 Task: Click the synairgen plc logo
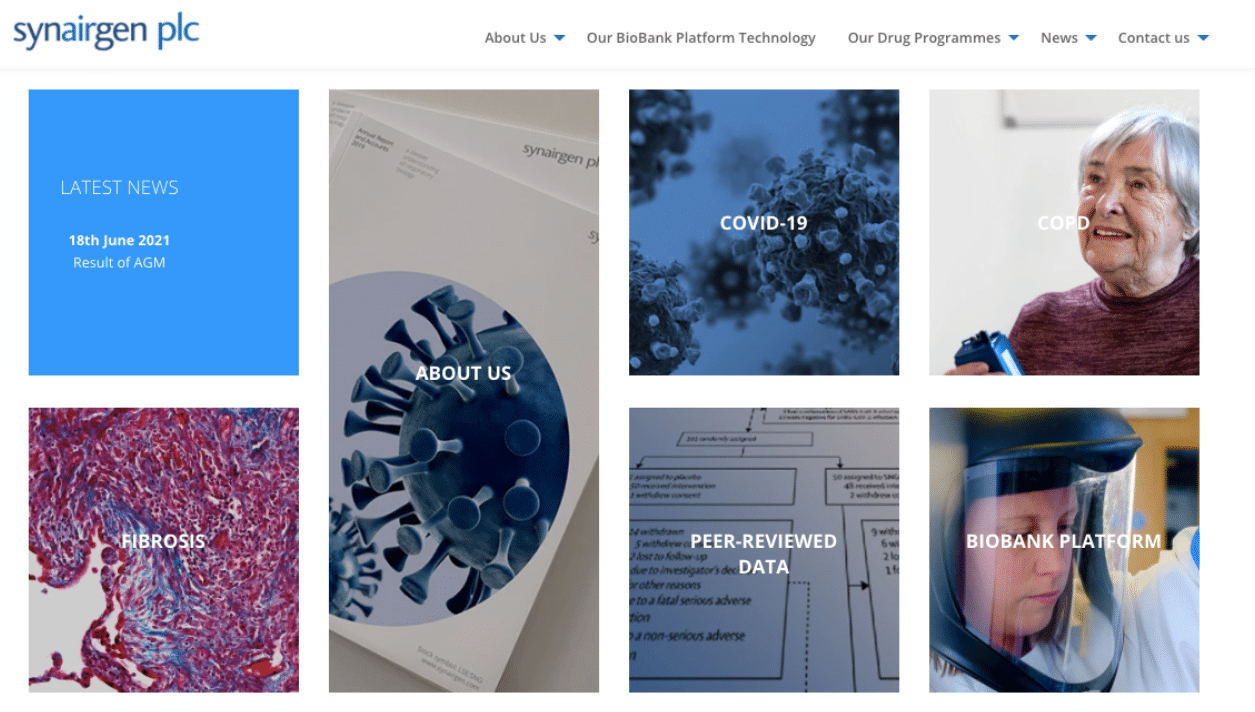(x=106, y=32)
